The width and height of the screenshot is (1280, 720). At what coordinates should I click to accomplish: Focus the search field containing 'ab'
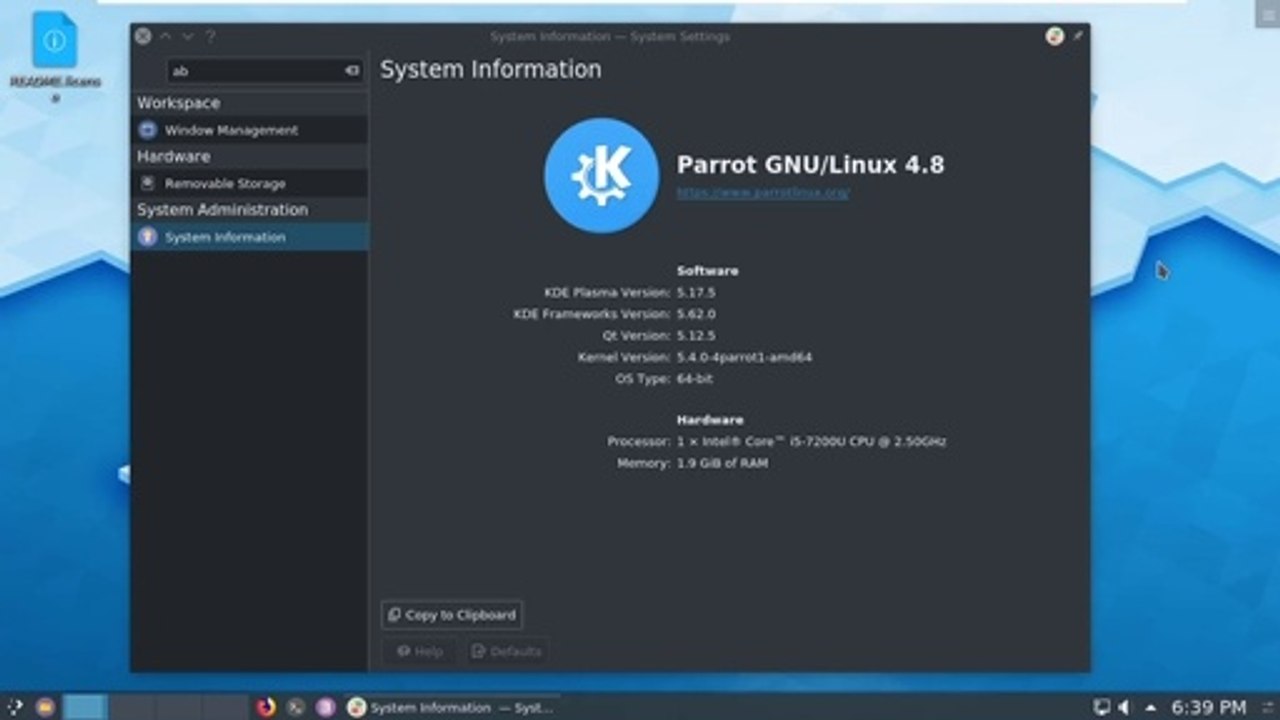[x=266, y=71]
